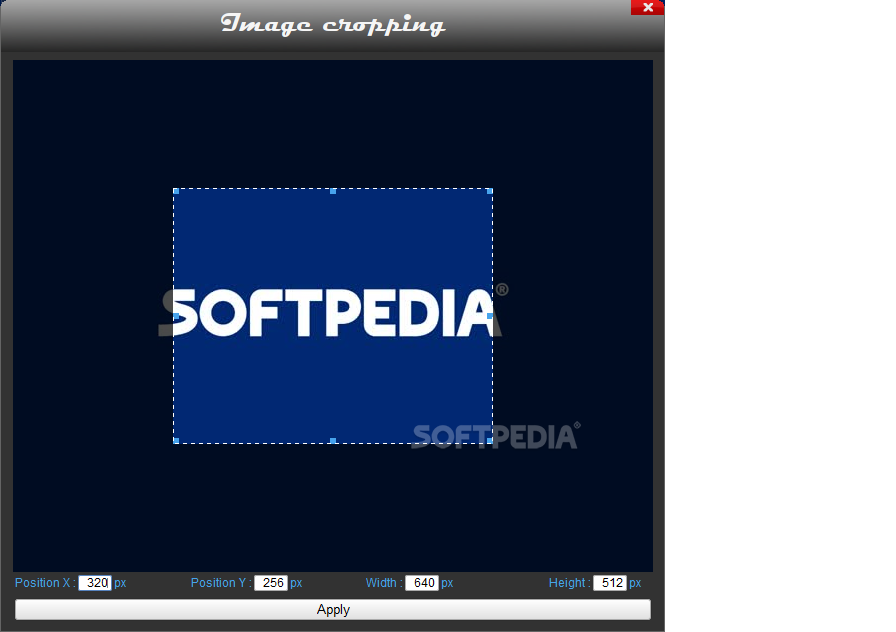Click the top-left crop selection handle
The height and width of the screenshot is (632, 896).
pos(176,191)
